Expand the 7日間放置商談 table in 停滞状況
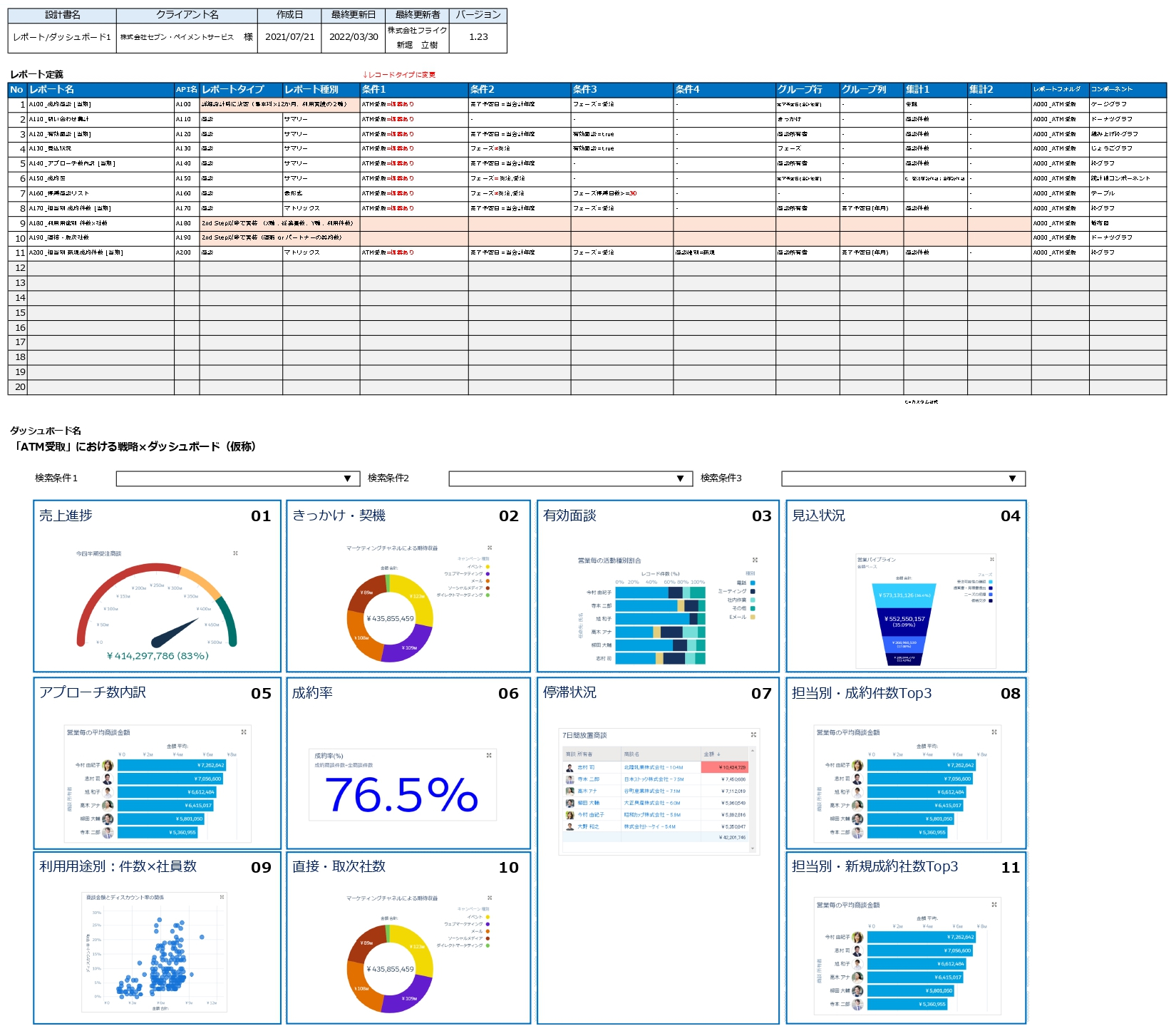Image resolution: width=1176 pixels, height=1036 pixels. click(753, 735)
